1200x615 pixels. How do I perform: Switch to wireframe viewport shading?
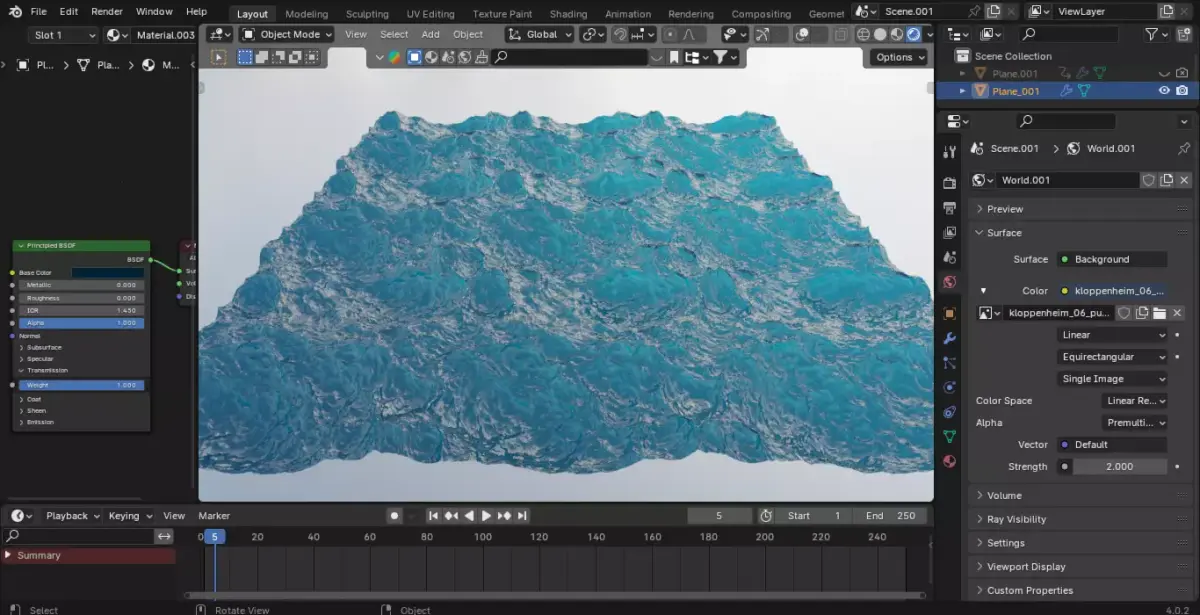863,34
